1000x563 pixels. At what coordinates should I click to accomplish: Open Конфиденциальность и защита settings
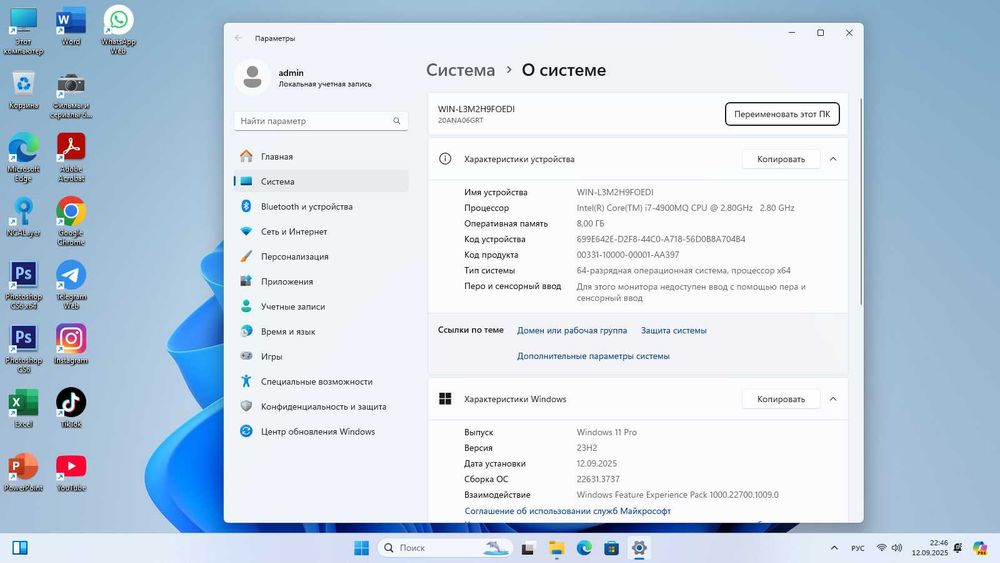pos(321,406)
